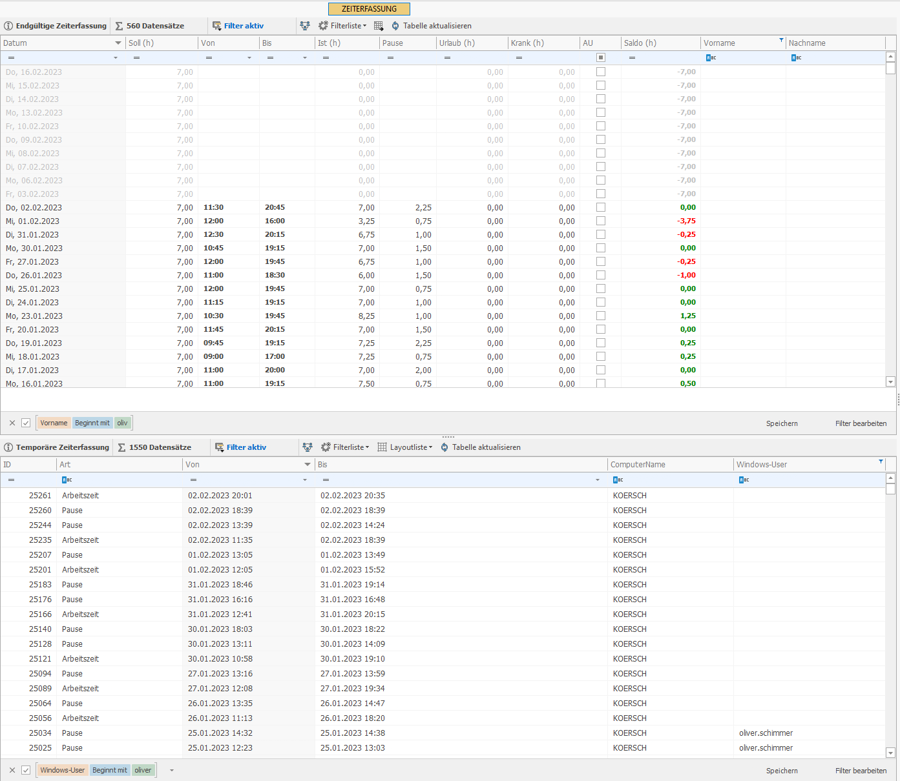Click filter group icon in lower toolbar
900x781 pixels.
(308, 447)
